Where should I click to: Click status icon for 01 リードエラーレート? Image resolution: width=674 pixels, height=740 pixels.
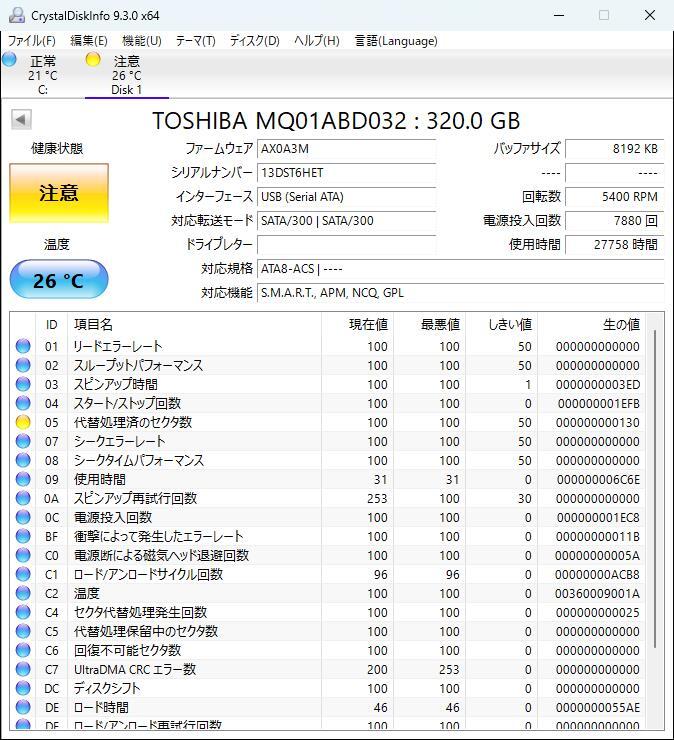23,346
